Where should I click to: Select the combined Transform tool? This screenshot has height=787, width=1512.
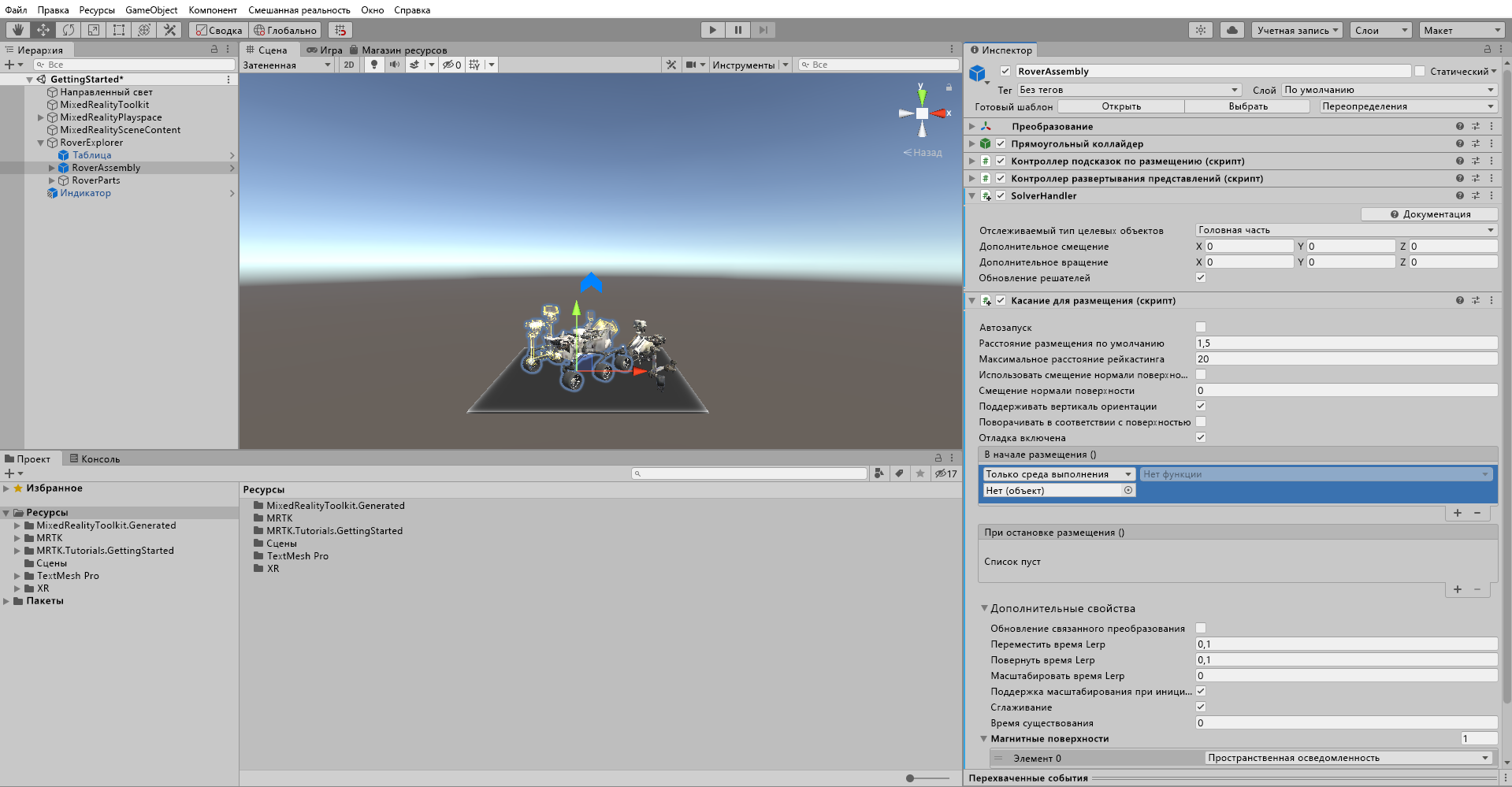pyautogui.click(x=143, y=30)
